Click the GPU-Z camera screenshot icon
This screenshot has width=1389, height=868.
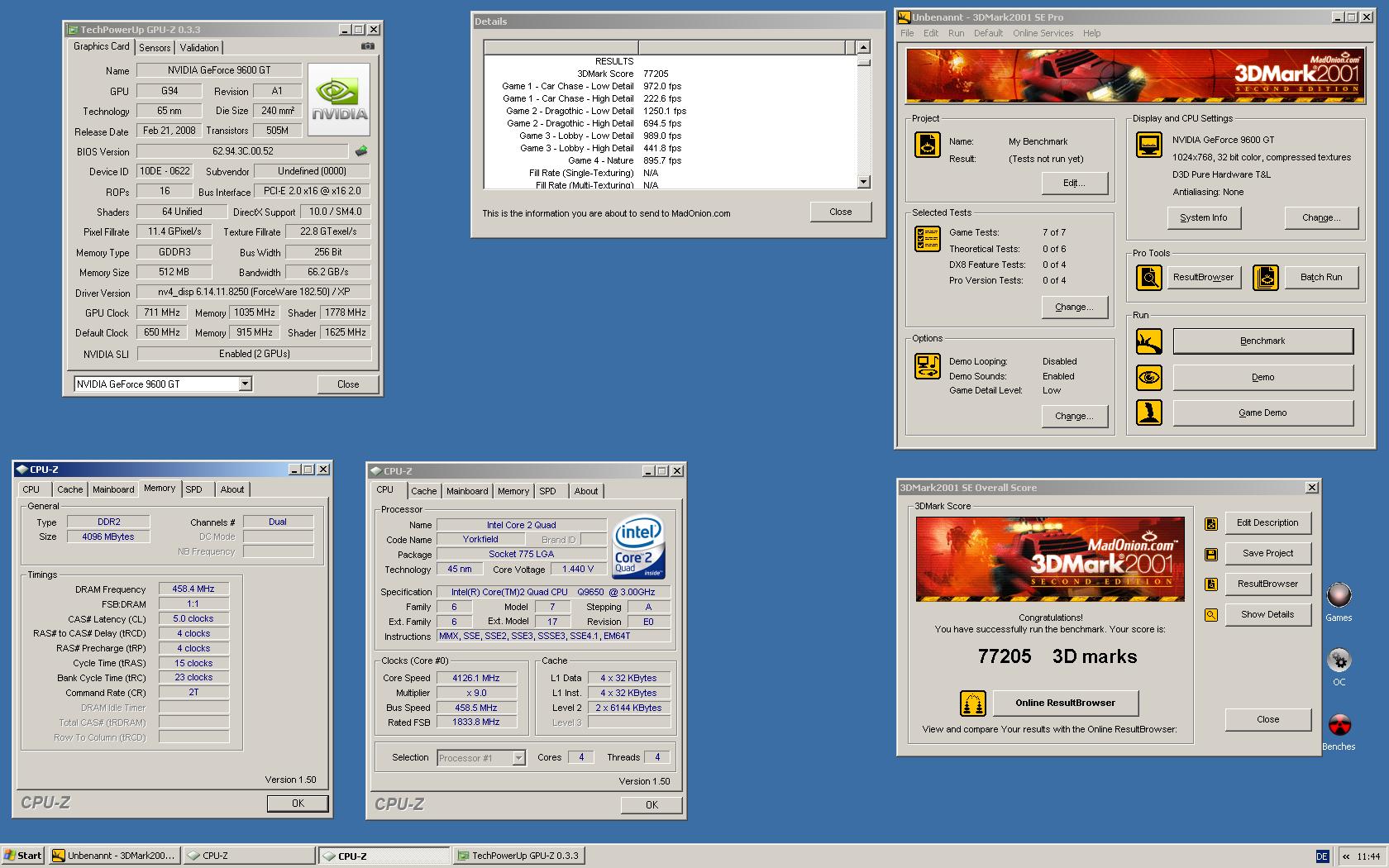[368, 46]
